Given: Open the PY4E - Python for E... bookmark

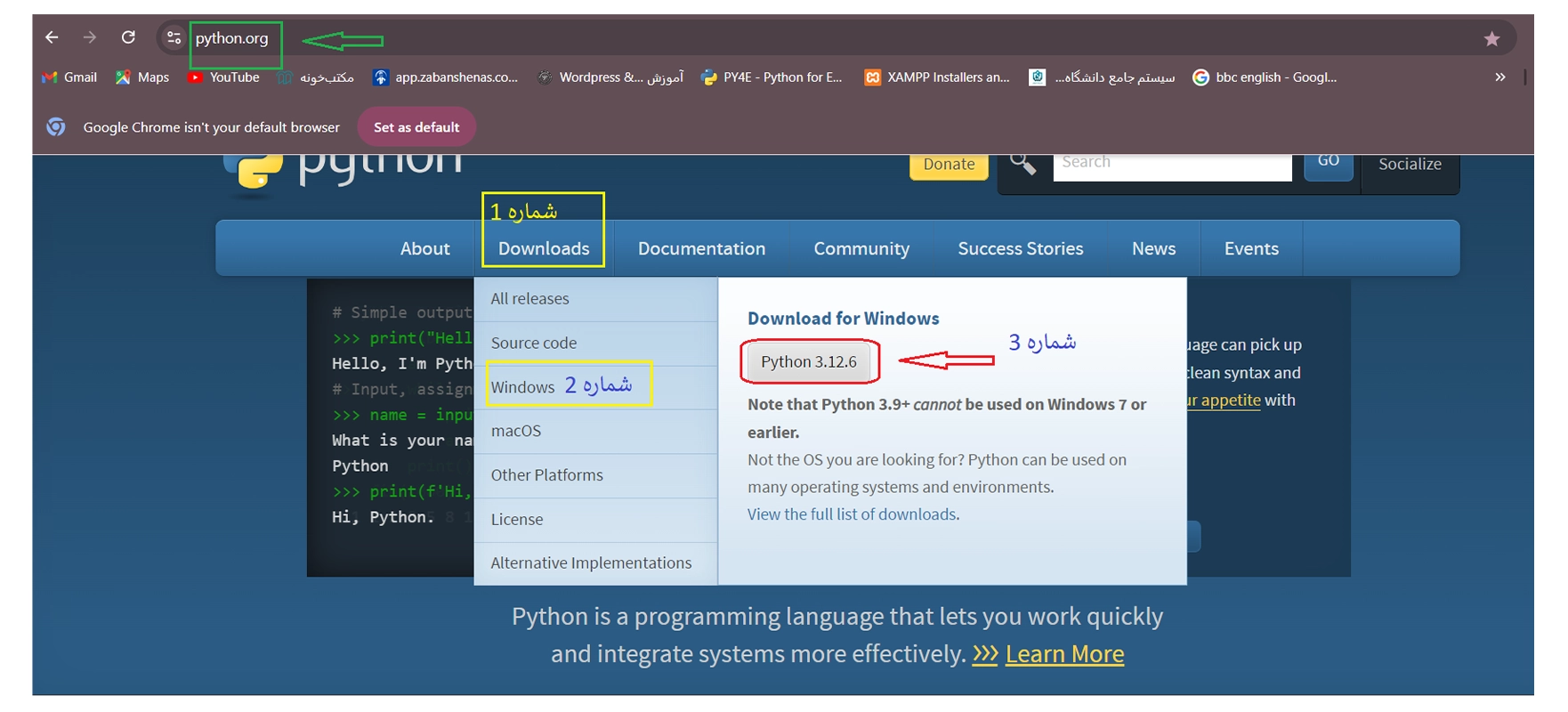Looking at the screenshot, I should (x=772, y=77).
